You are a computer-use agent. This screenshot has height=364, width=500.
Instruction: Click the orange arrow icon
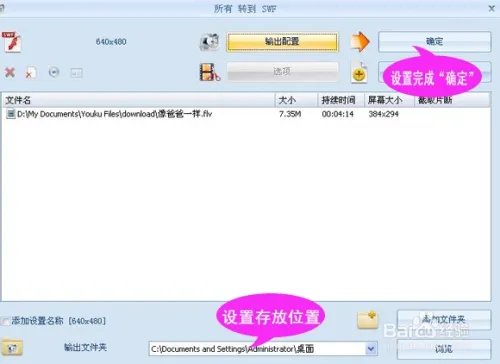[x=360, y=42]
